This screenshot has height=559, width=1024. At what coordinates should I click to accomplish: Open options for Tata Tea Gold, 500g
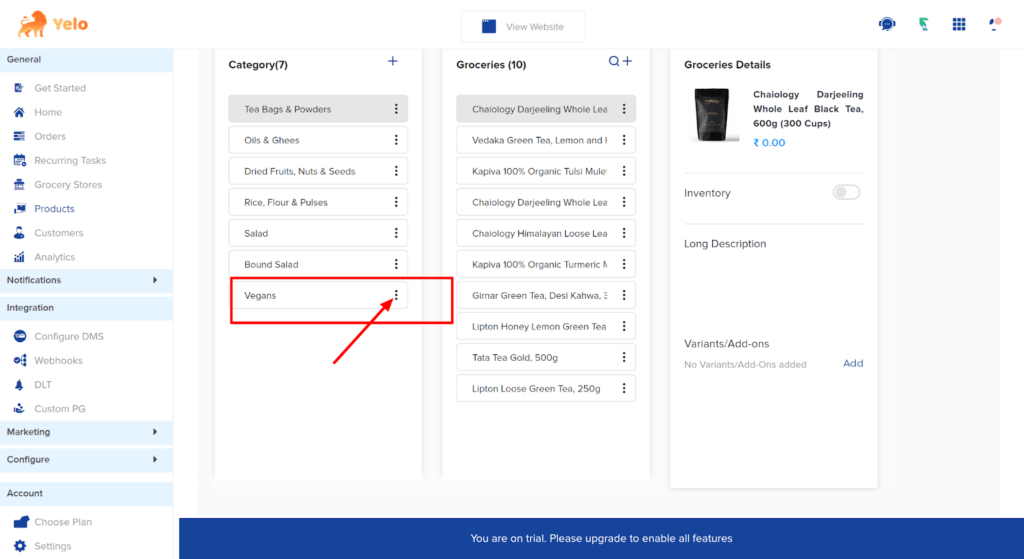tap(624, 357)
